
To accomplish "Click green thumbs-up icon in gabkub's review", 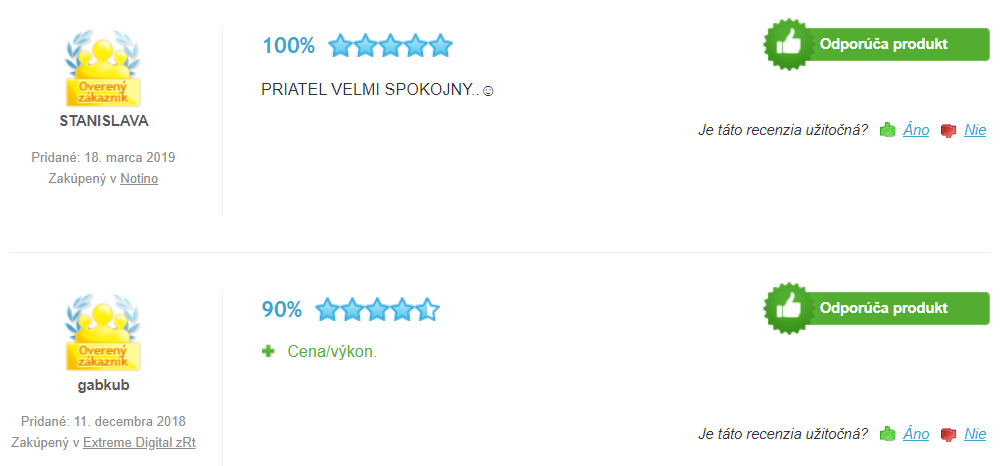I will click(887, 434).
